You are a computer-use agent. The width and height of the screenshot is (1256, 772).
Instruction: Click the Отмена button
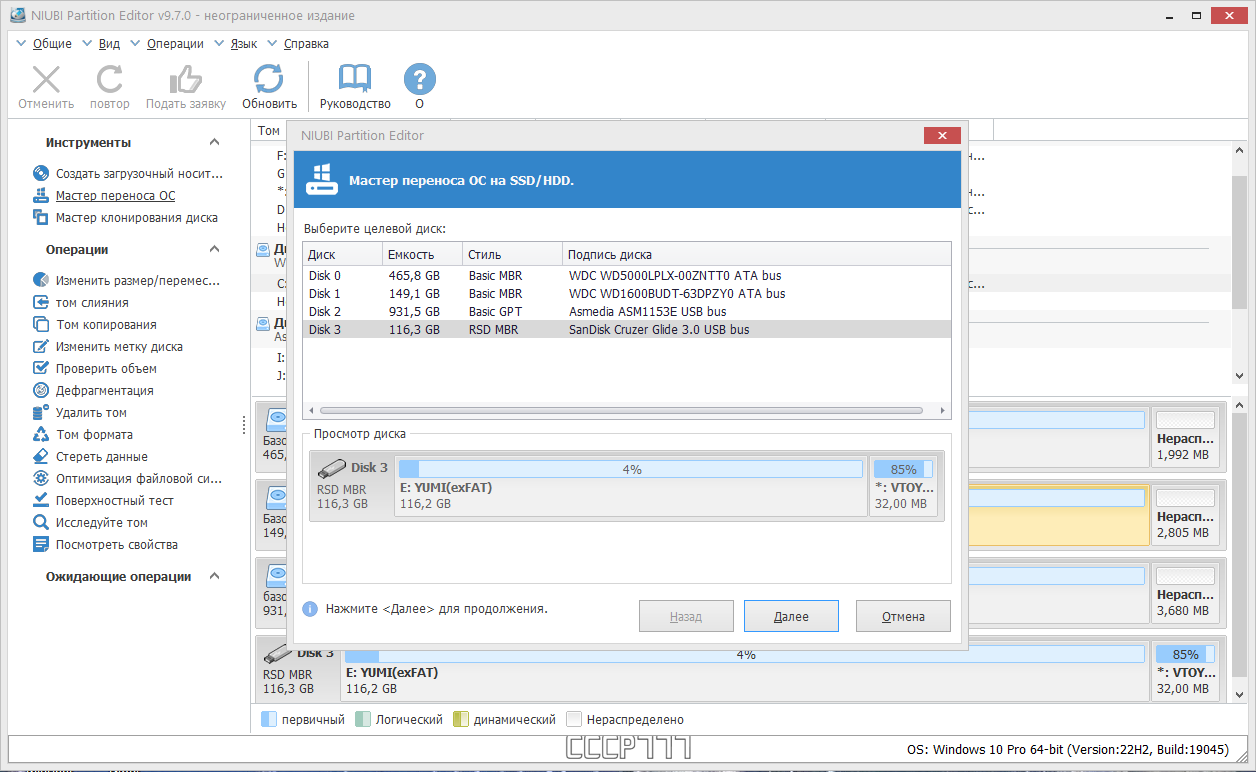tap(903, 616)
